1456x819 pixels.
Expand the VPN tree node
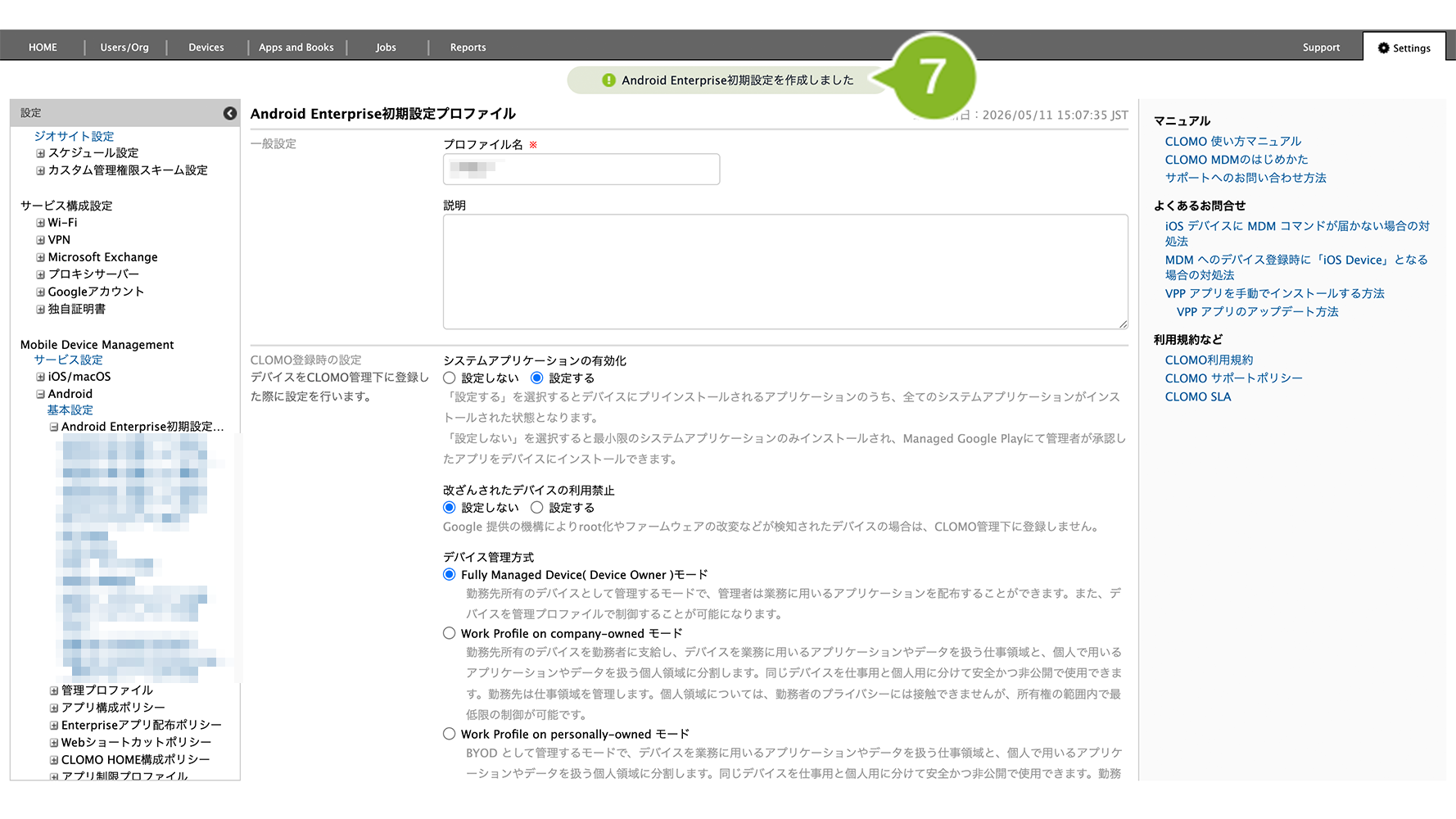pyautogui.click(x=40, y=240)
